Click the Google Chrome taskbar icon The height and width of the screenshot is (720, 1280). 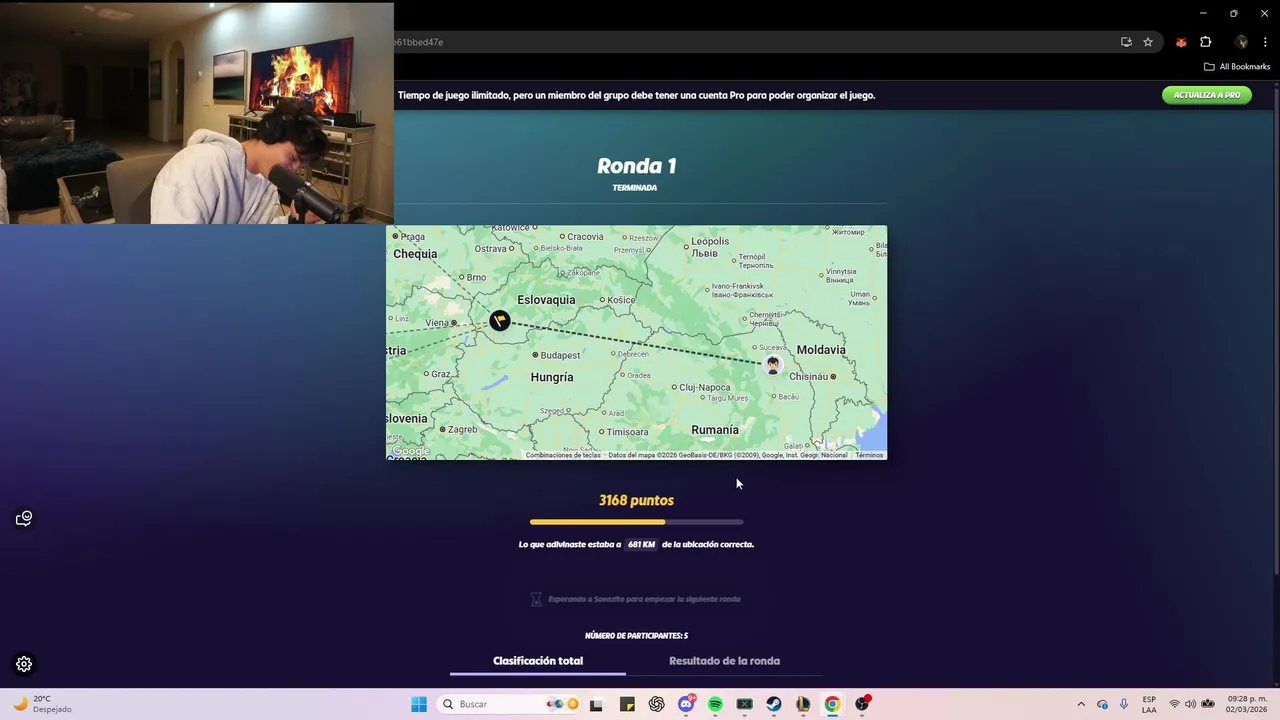(x=832, y=704)
